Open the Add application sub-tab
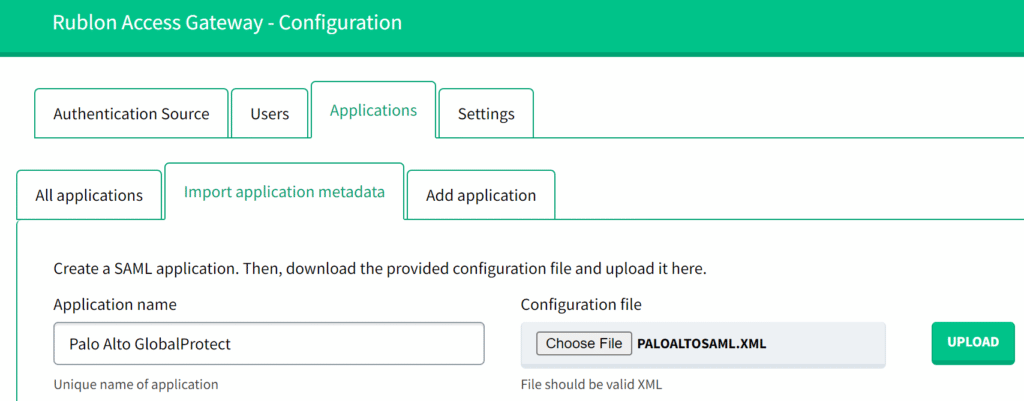Screen dimensions: 1024x401 pyautogui.click(x=481, y=195)
